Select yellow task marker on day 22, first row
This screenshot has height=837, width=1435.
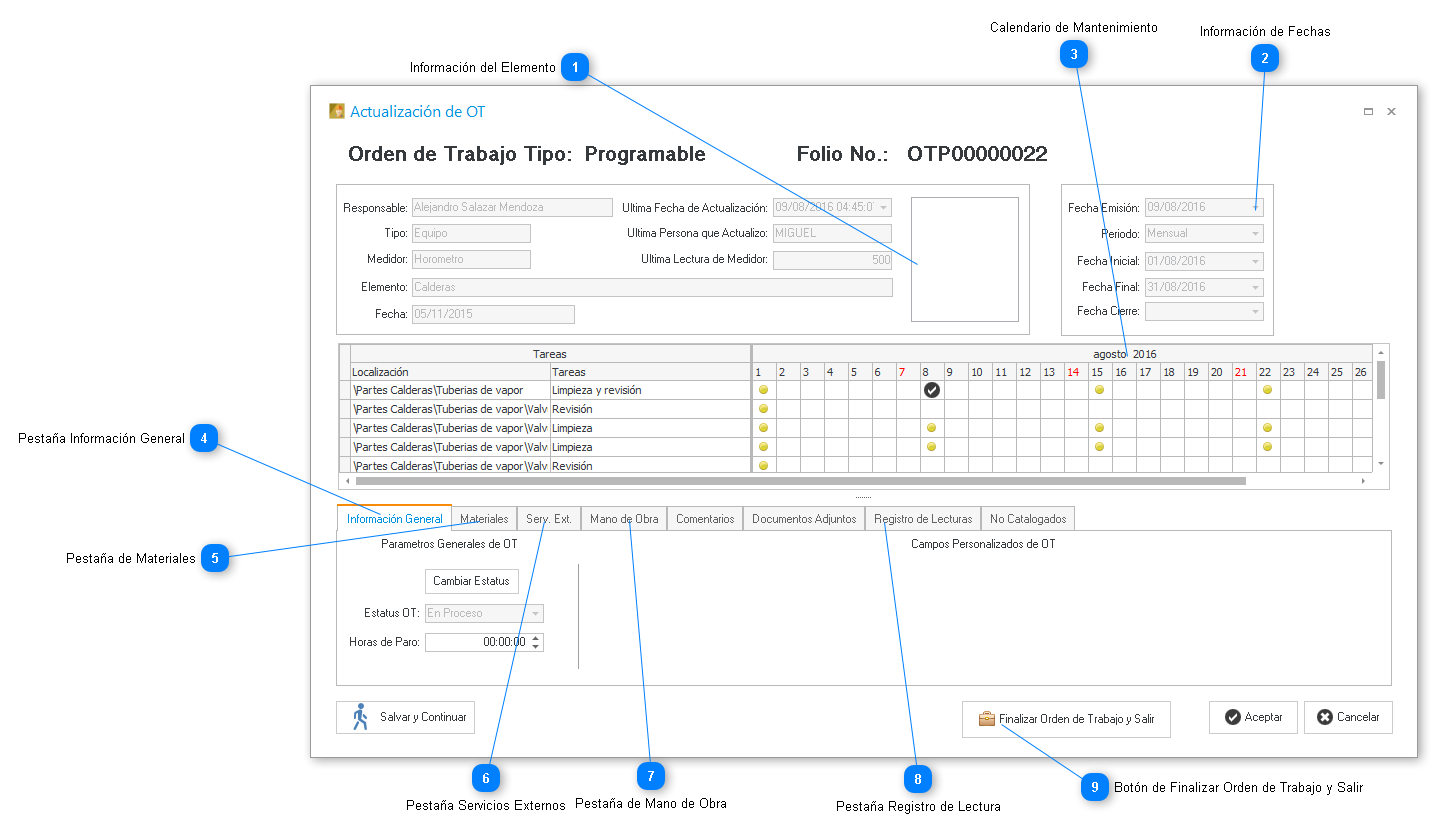[x=1267, y=390]
